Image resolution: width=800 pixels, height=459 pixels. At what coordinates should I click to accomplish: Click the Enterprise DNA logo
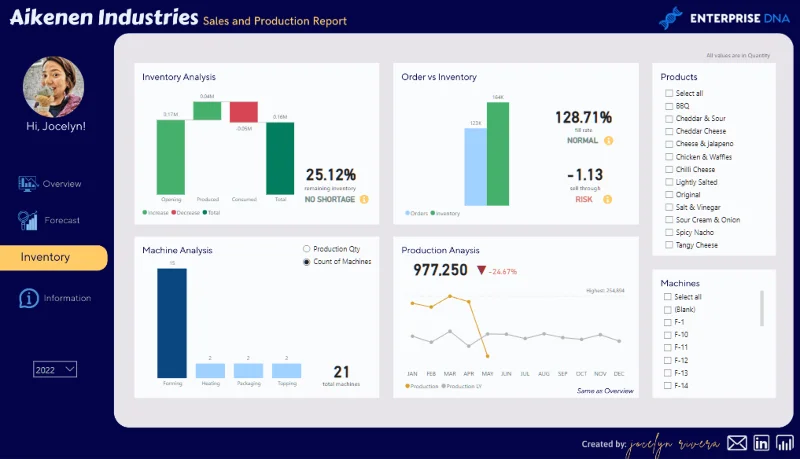(x=724, y=18)
